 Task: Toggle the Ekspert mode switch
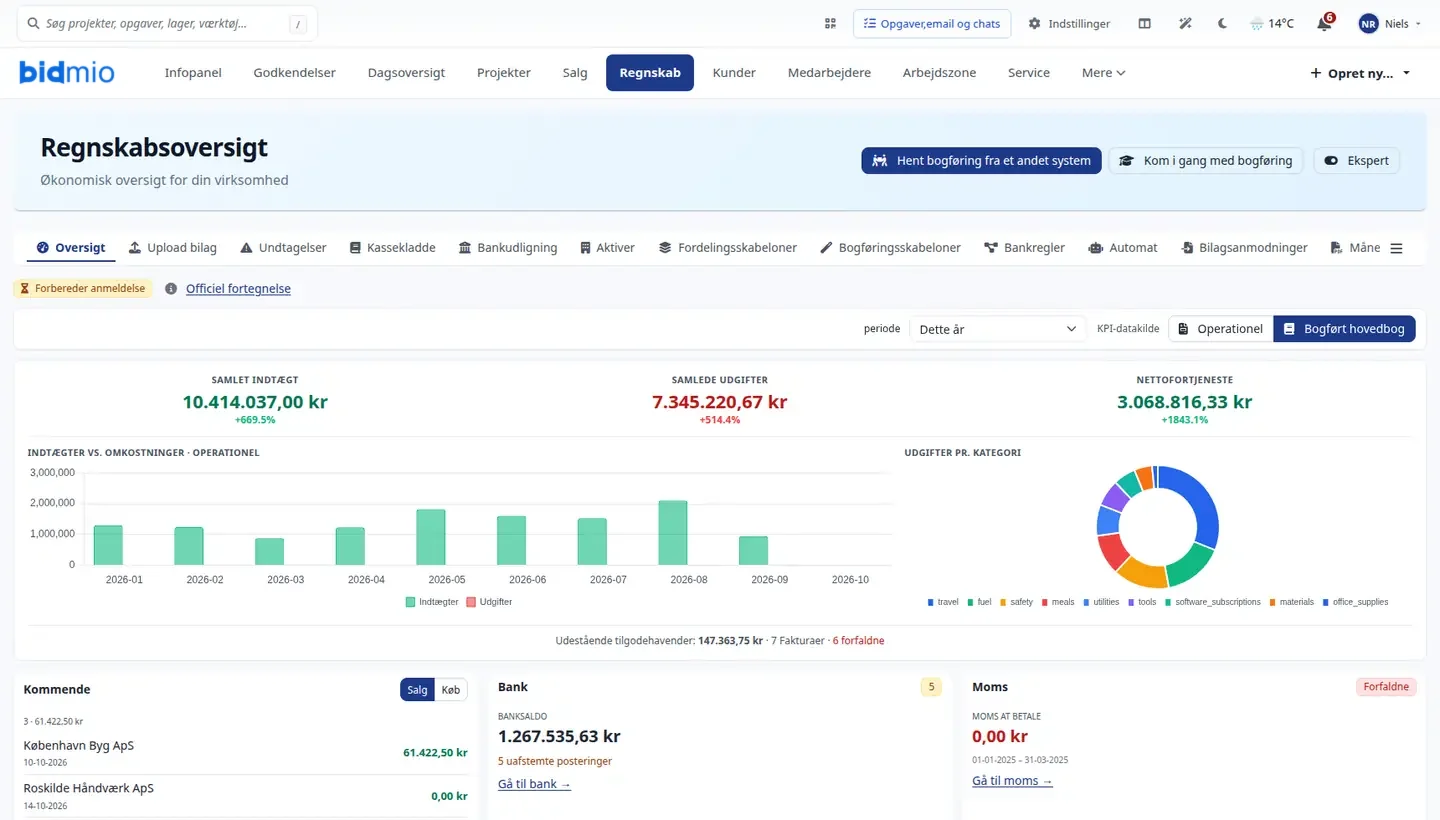click(1357, 160)
